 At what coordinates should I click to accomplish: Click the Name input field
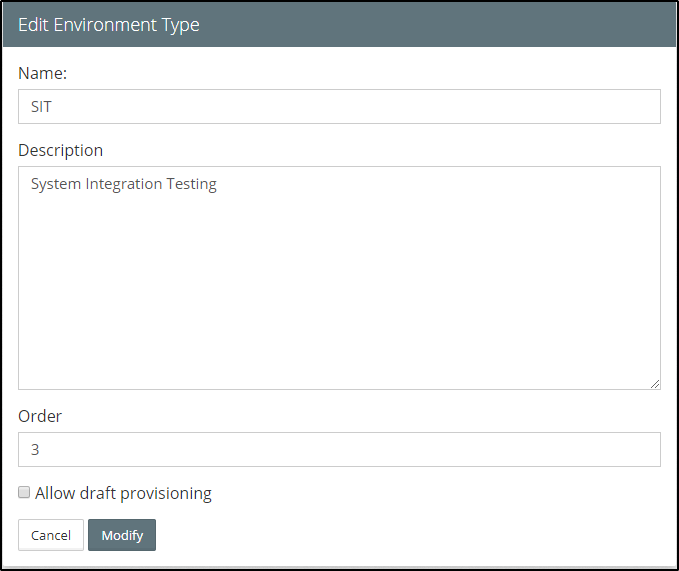click(339, 107)
